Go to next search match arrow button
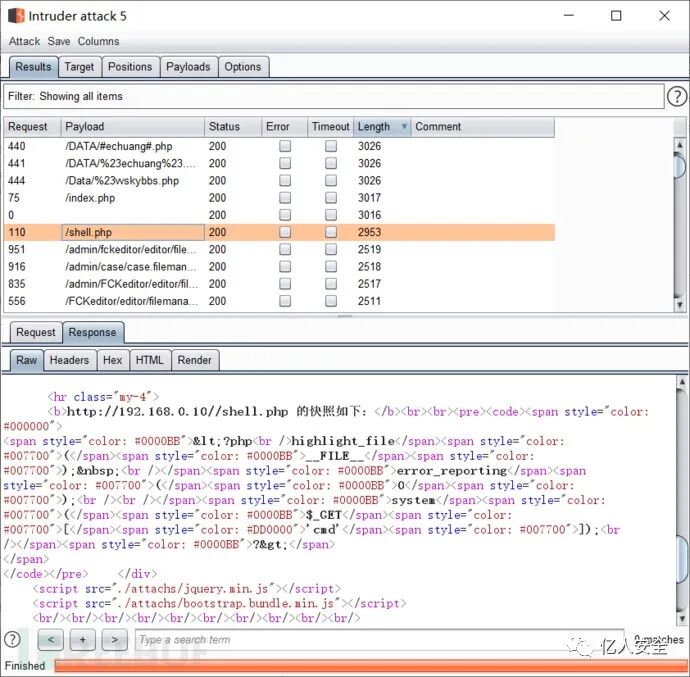 (x=114, y=640)
